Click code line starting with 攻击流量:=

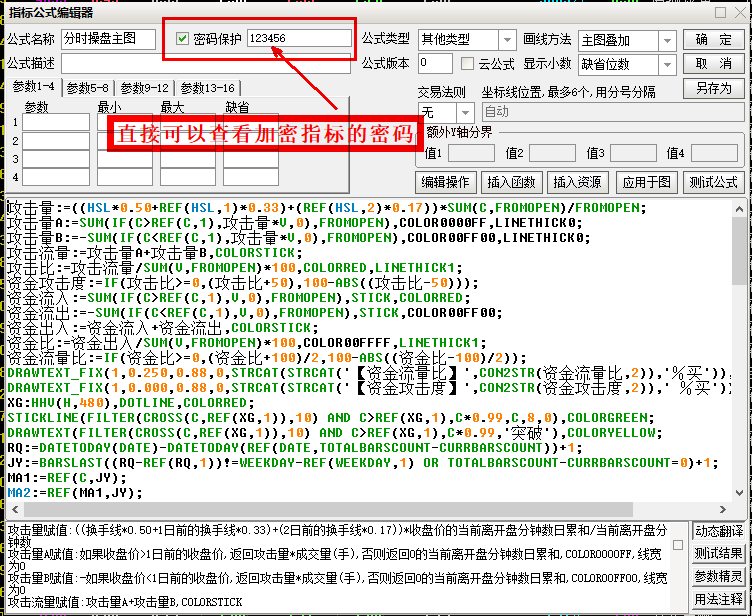[x=155, y=253]
